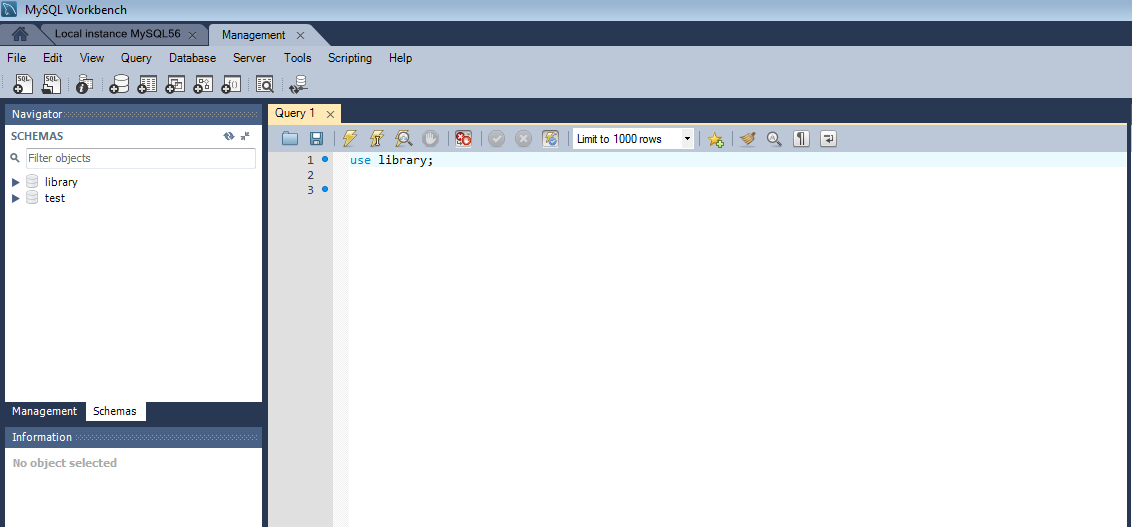The image size is (1132, 527).
Task: Refresh the schemas list icon
Action: tap(229, 136)
